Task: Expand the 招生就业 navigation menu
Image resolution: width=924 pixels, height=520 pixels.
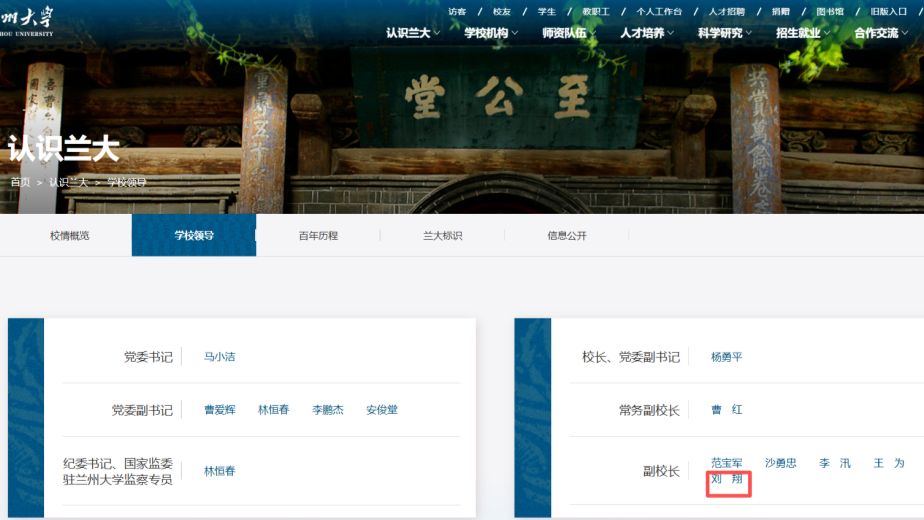Action: pyautogui.click(x=803, y=33)
